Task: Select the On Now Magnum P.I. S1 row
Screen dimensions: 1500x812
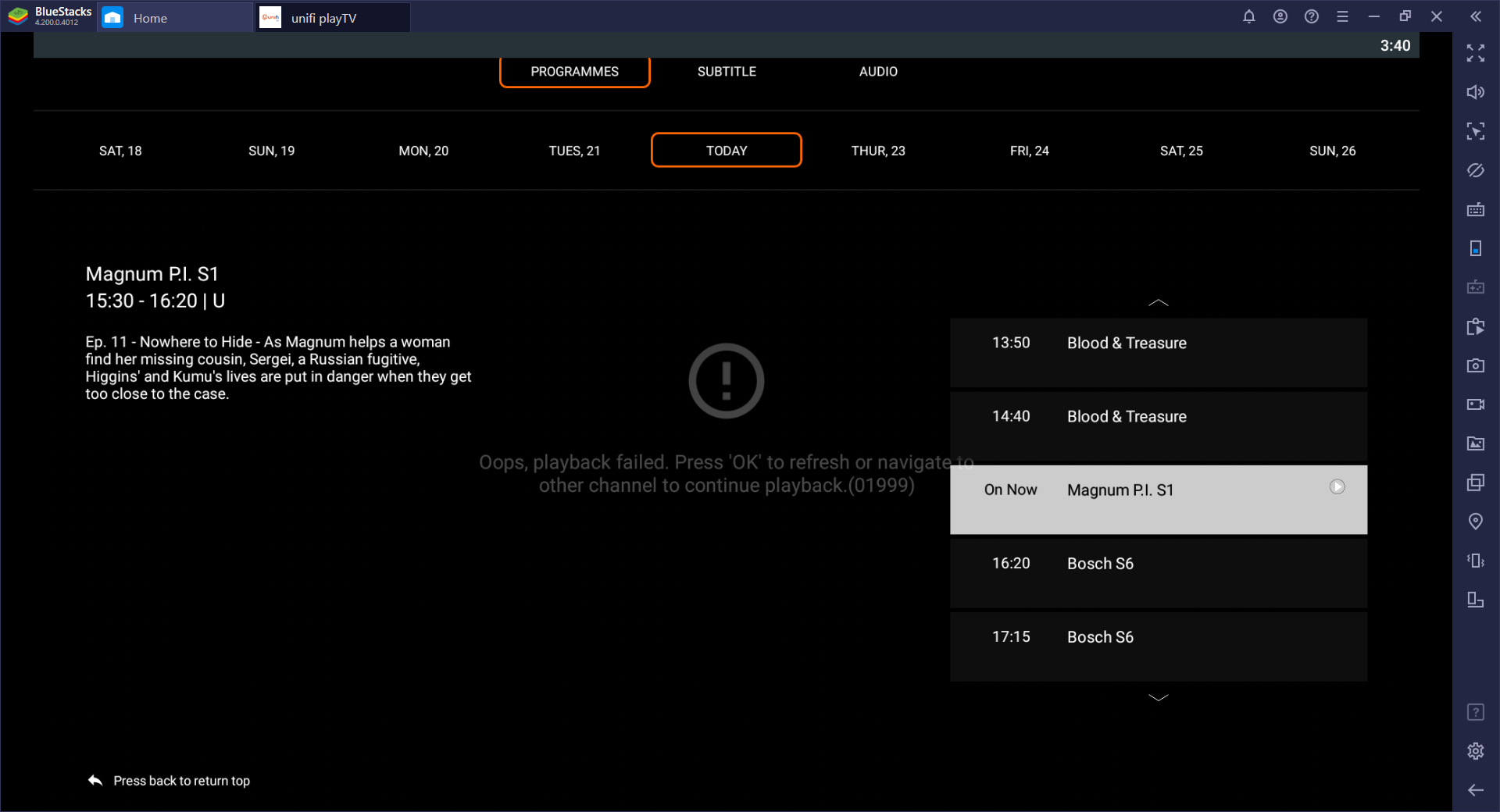Action: pos(1159,500)
